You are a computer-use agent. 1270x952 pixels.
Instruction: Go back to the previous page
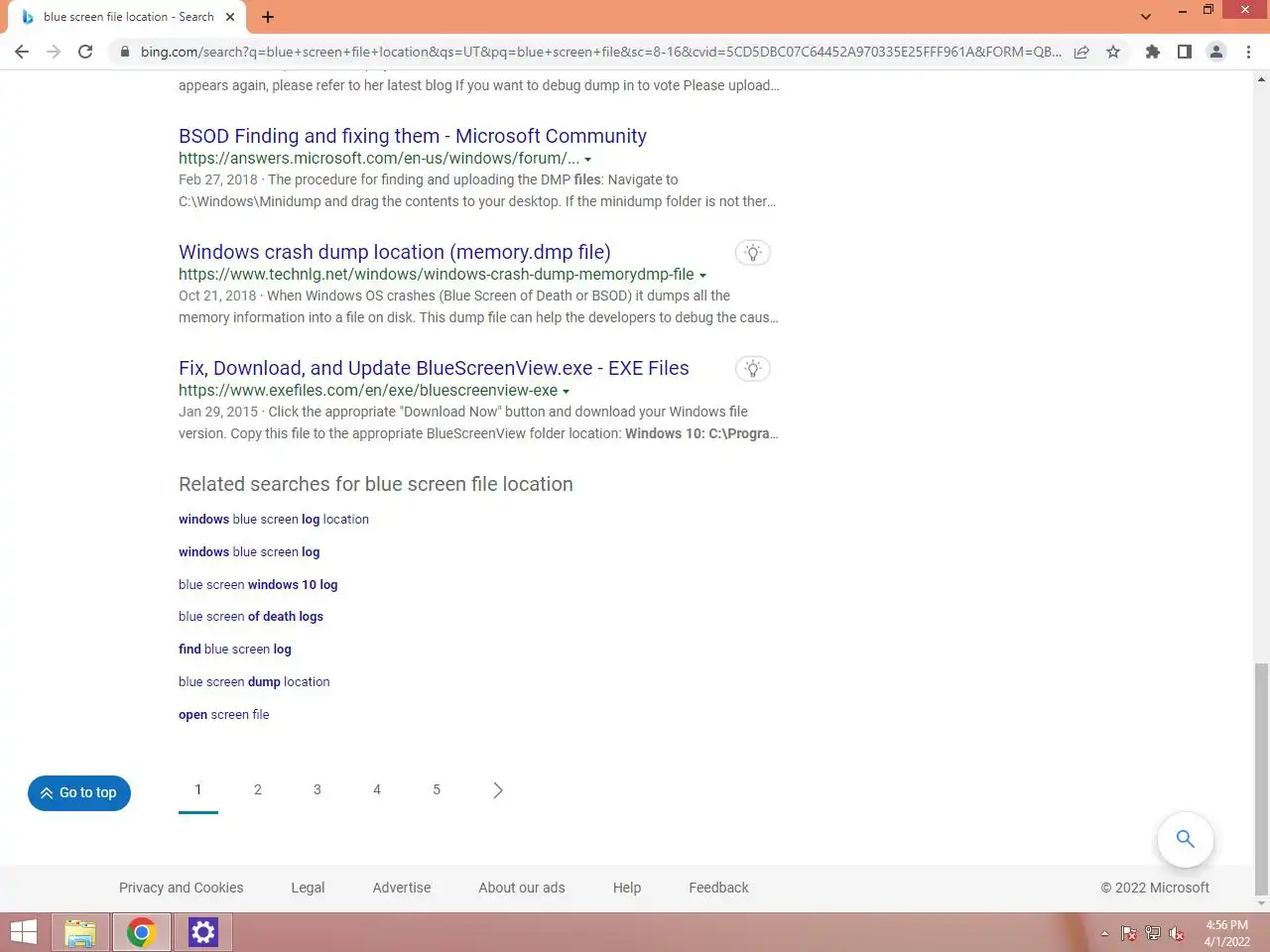(22, 52)
